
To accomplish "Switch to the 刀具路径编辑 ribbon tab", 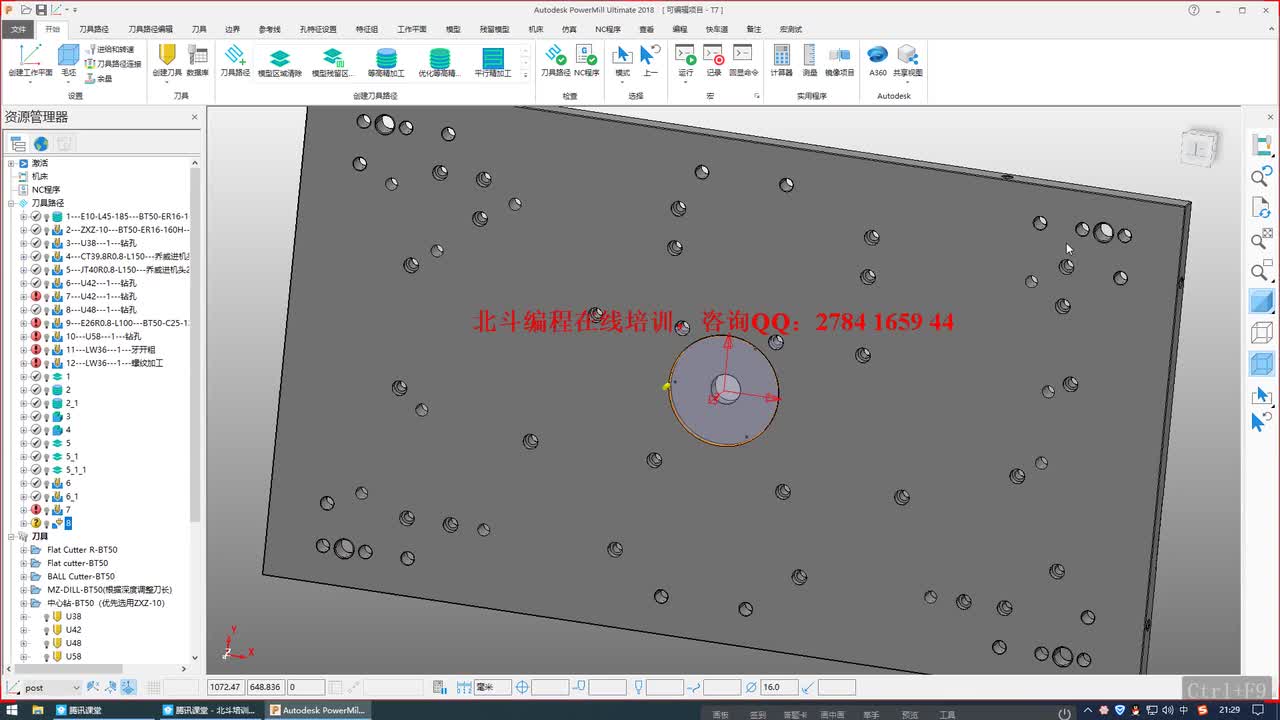I will [150, 29].
